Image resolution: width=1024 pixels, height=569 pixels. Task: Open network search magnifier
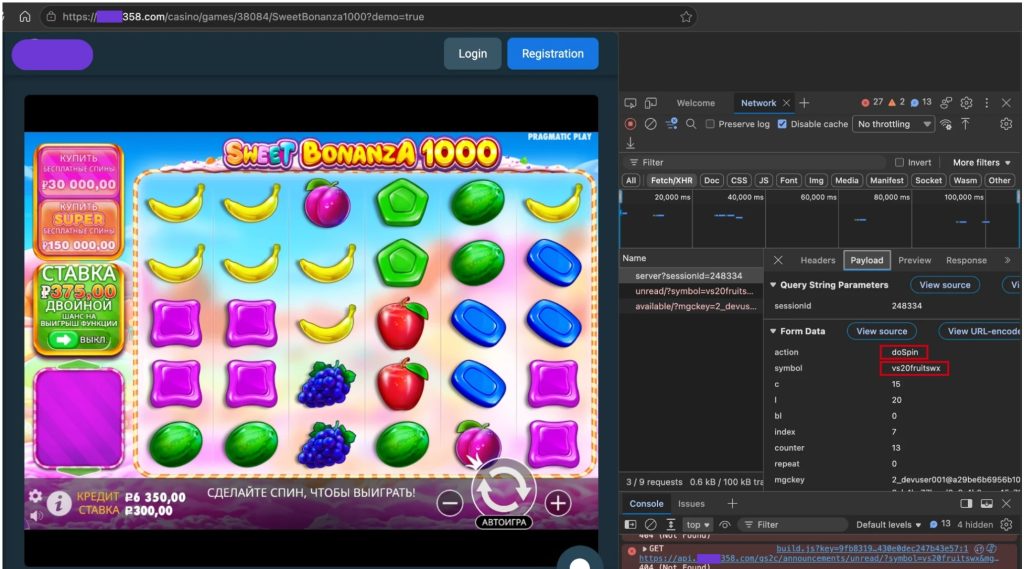pyautogui.click(x=691, y=123)
